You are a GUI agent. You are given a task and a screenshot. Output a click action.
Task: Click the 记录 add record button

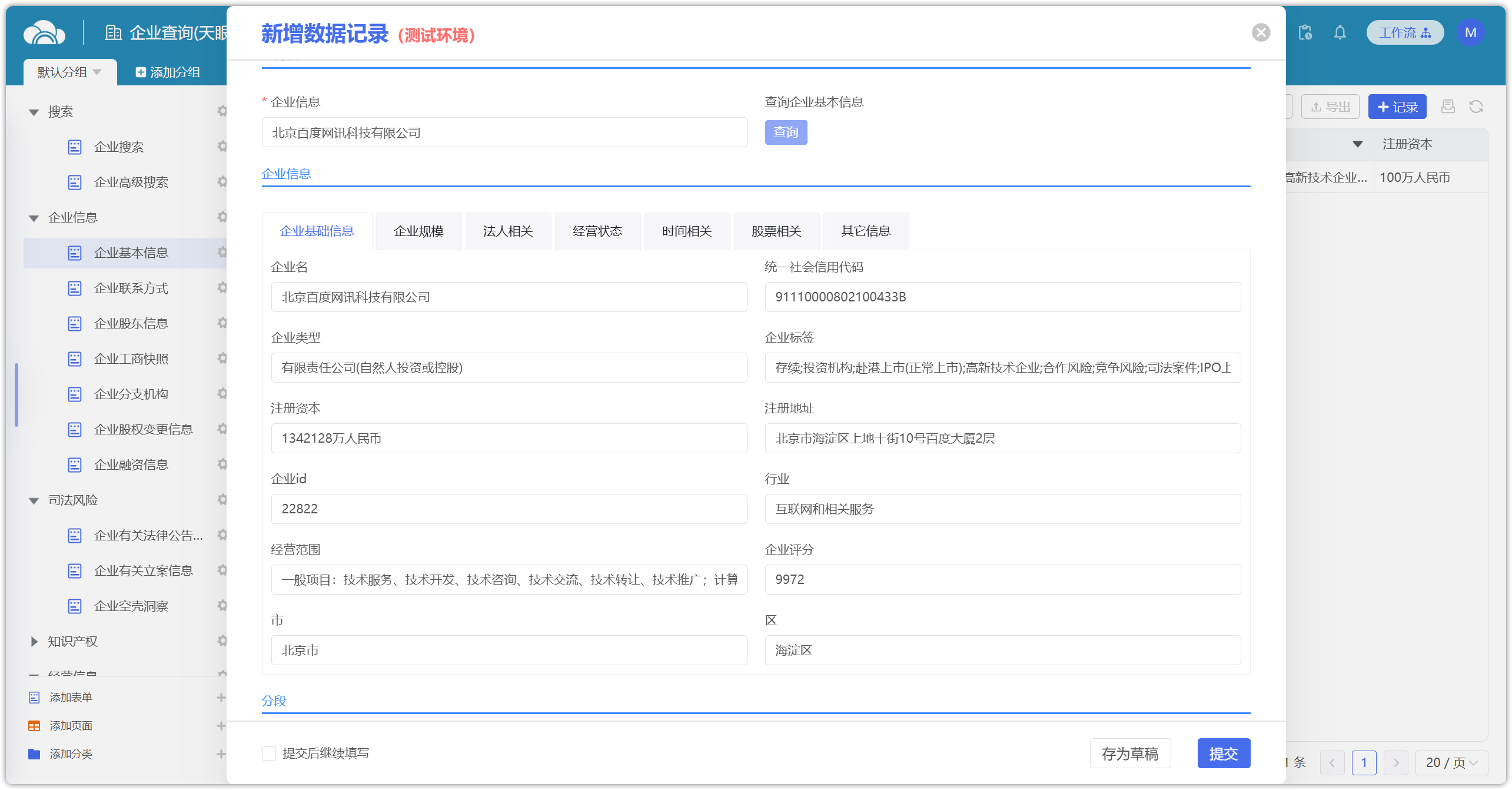[1397, 107]
